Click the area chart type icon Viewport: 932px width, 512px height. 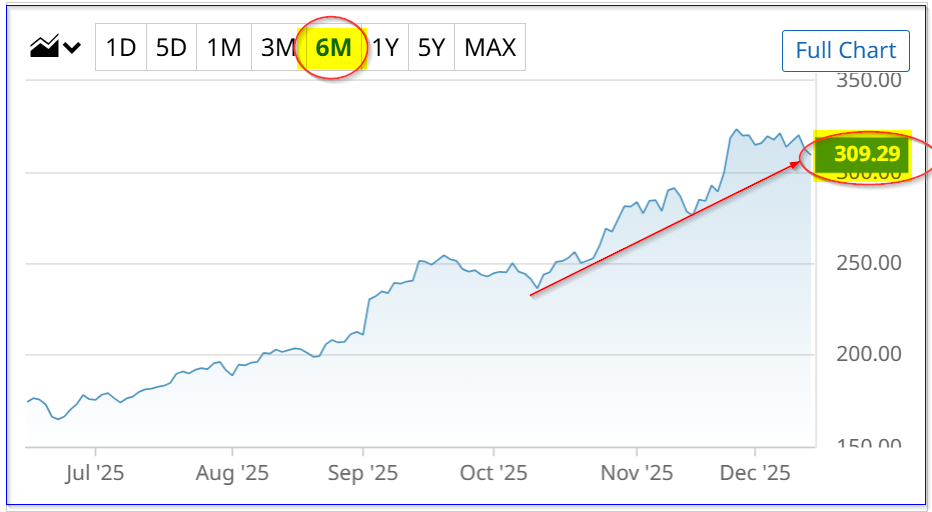tap(44, 47)
